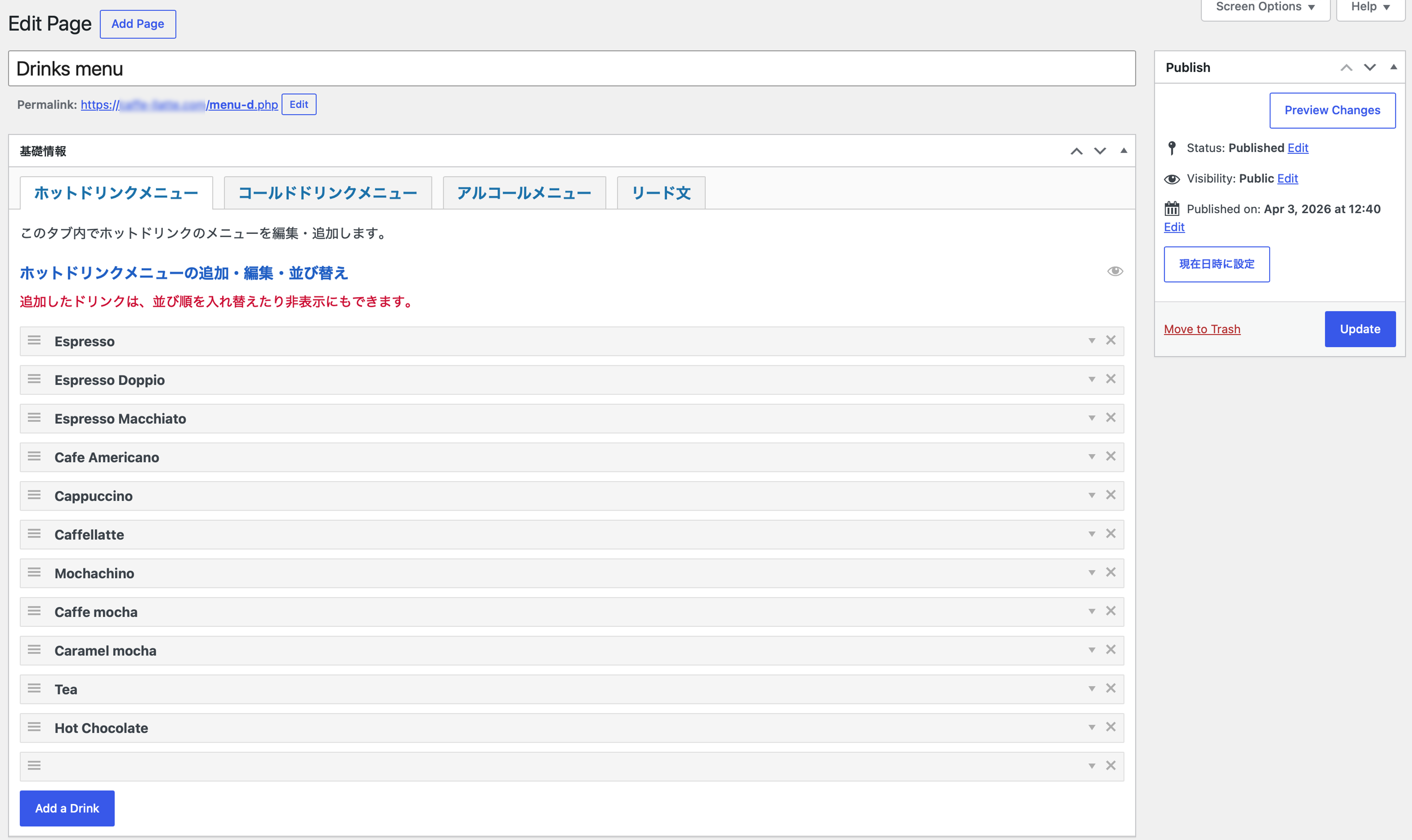Image resolution: width=1412 pixels, height=840 pixels.
Task: Remove the Tea row with X
Action: tap(1111, 688)
